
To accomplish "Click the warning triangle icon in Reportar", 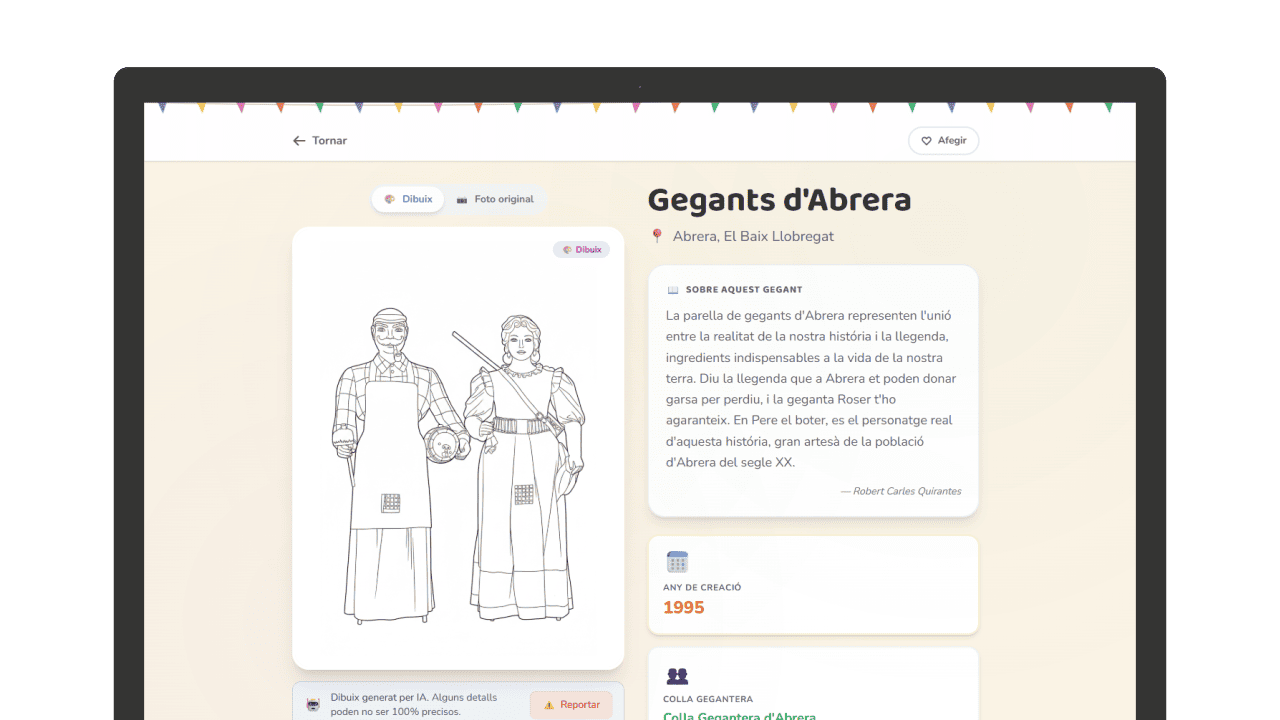I will (x=548, y=705).
